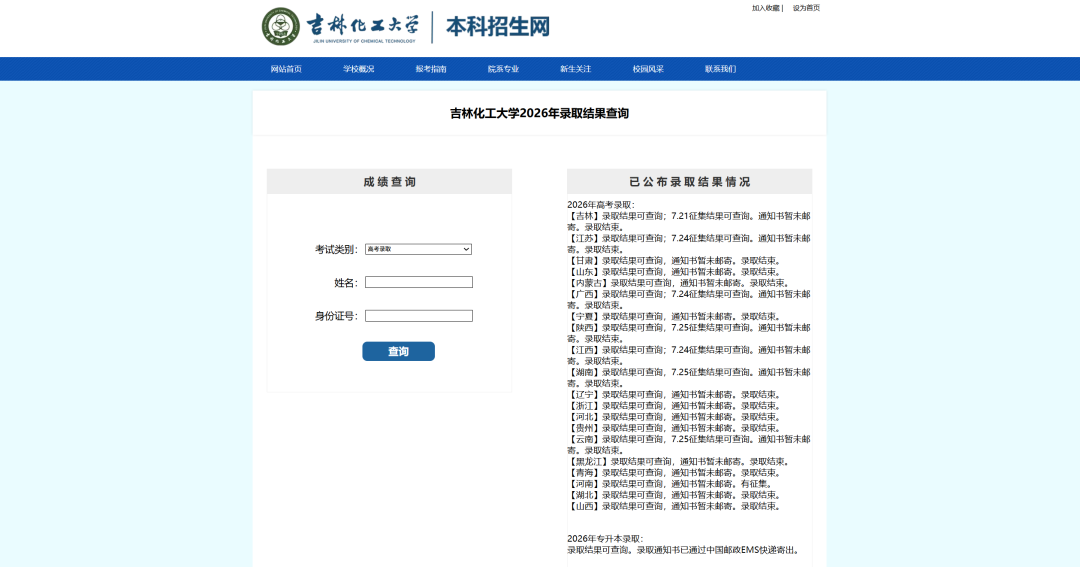Click the 【湖北】 admission status line

(x=675, y=495)
